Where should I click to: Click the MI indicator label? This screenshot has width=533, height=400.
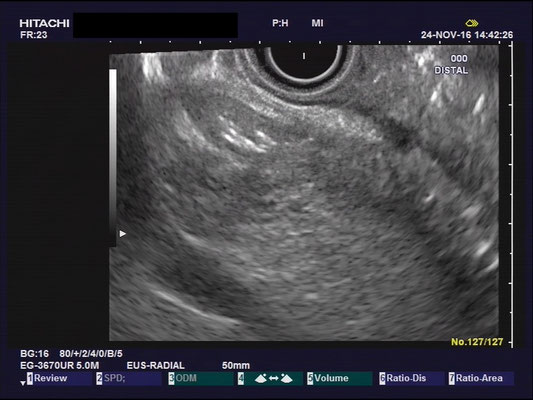click(317, 23)
